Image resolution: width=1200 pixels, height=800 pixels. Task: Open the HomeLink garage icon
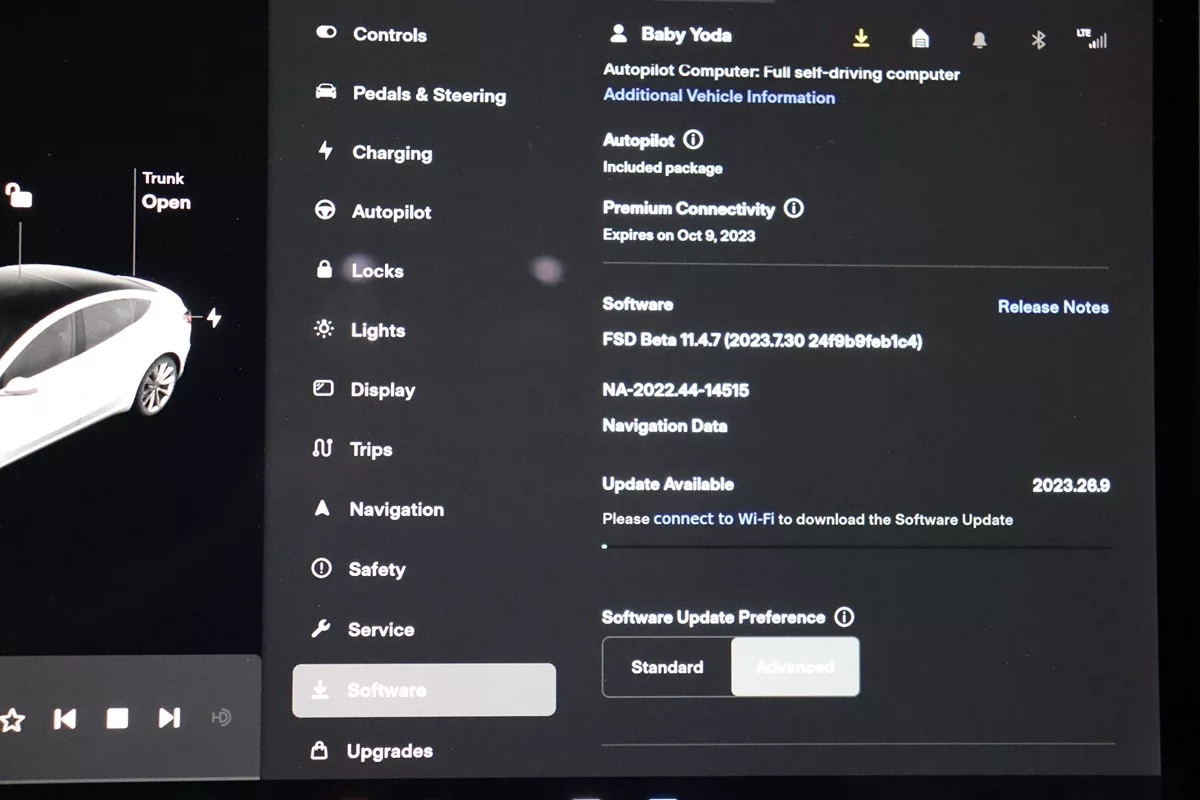pyautogui.click(x=920, y=38)
